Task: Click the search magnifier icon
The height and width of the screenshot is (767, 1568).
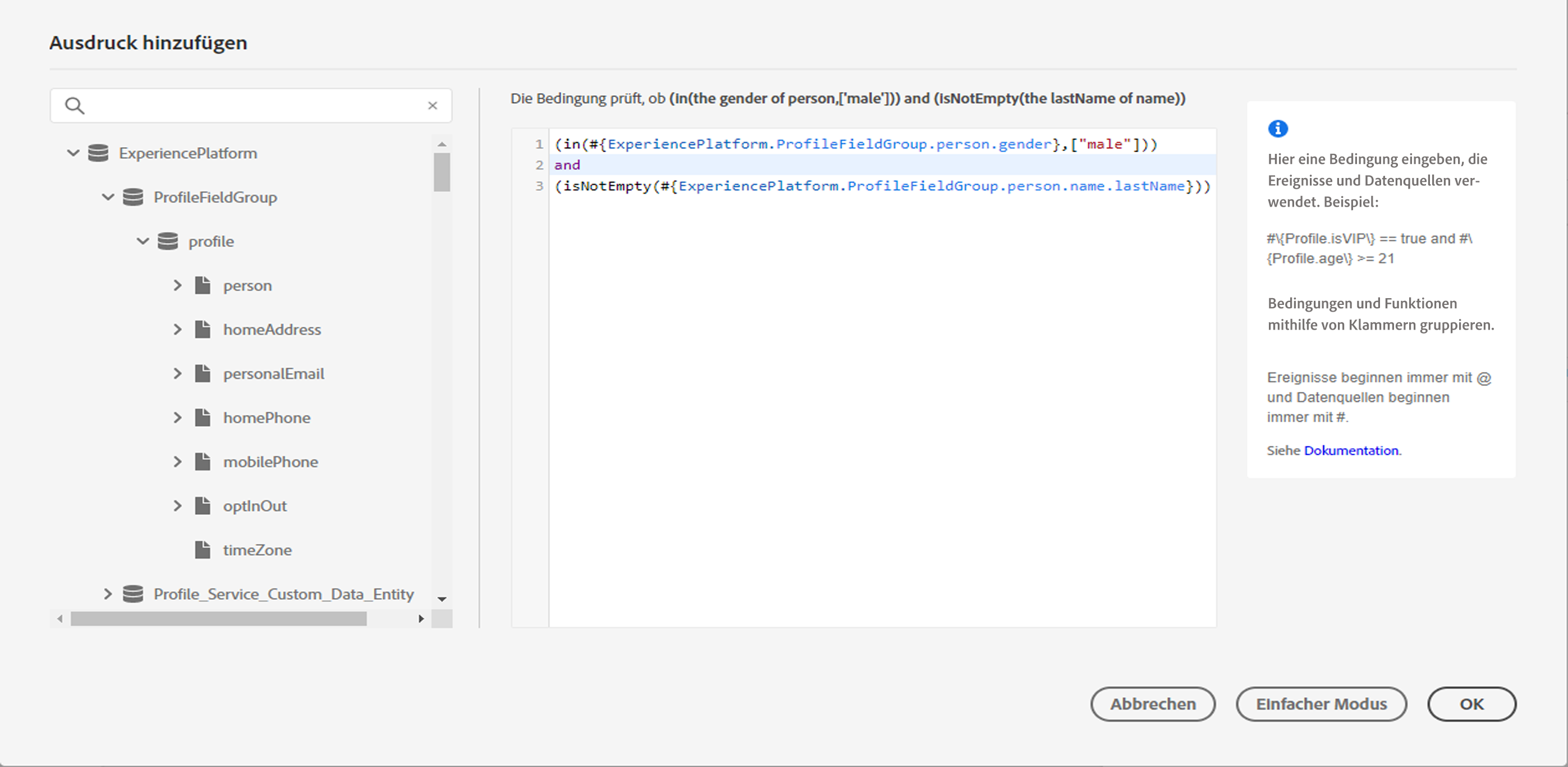Action: point(74,106)
